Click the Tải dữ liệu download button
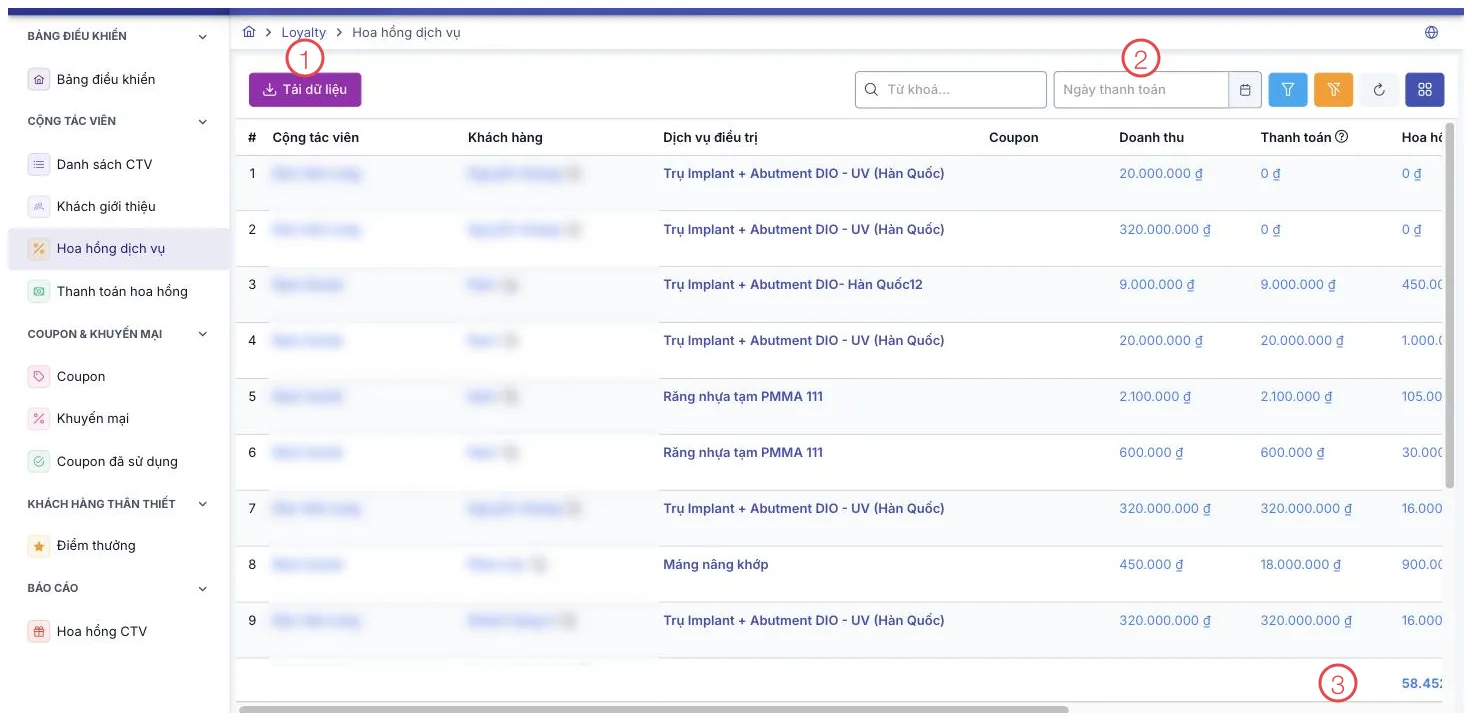Screen dimensions: 1472x721 [x=305, y=90]
